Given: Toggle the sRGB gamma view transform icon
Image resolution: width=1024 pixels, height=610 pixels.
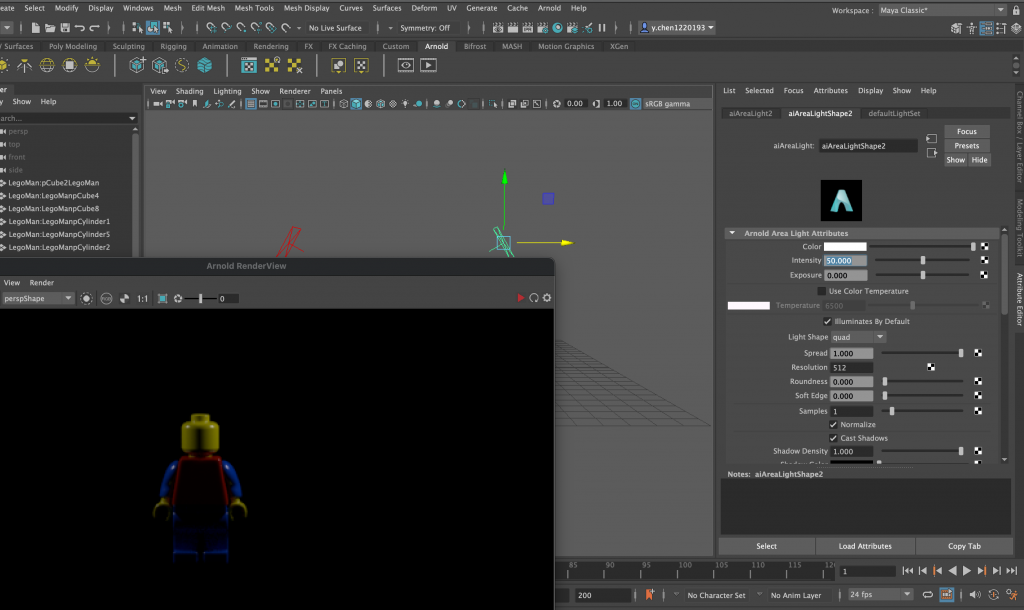Looking at the screenshot, I should [x=635, y=104].
